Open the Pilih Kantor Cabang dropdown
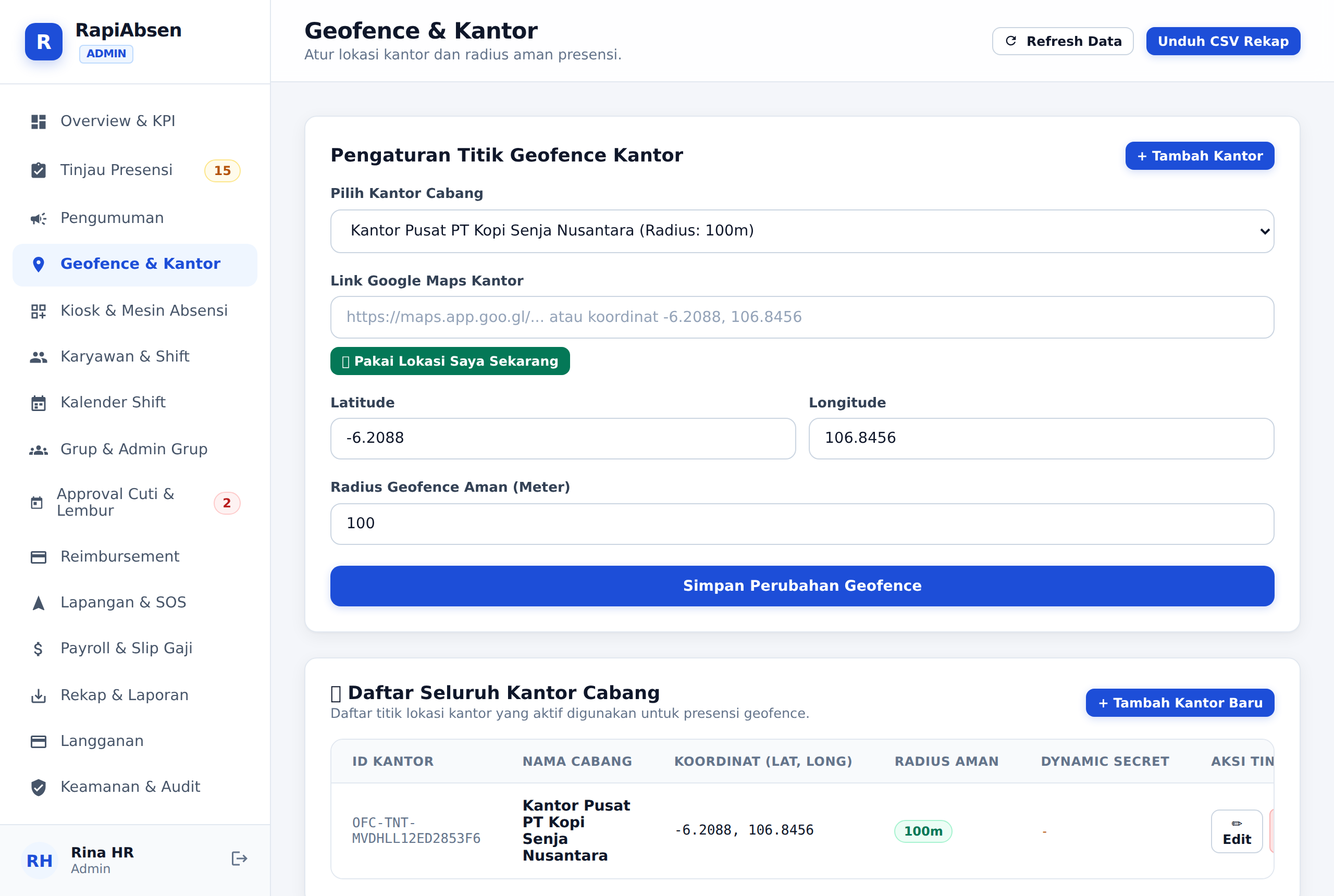Screen dimensions: 1334x896 (x=802, y=231)
